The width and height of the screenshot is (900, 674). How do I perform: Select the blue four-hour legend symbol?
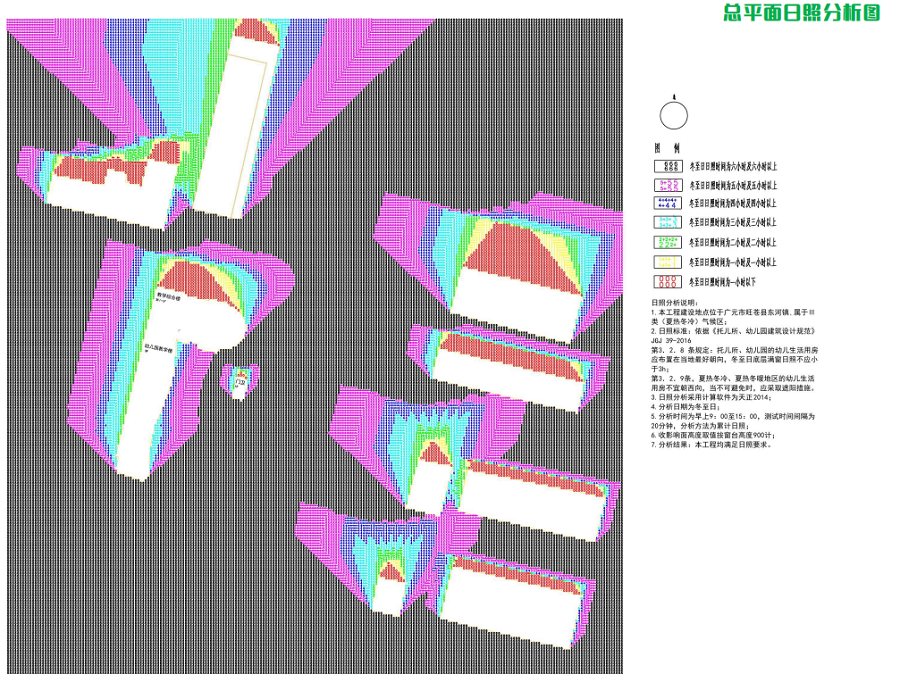[668, 204]
